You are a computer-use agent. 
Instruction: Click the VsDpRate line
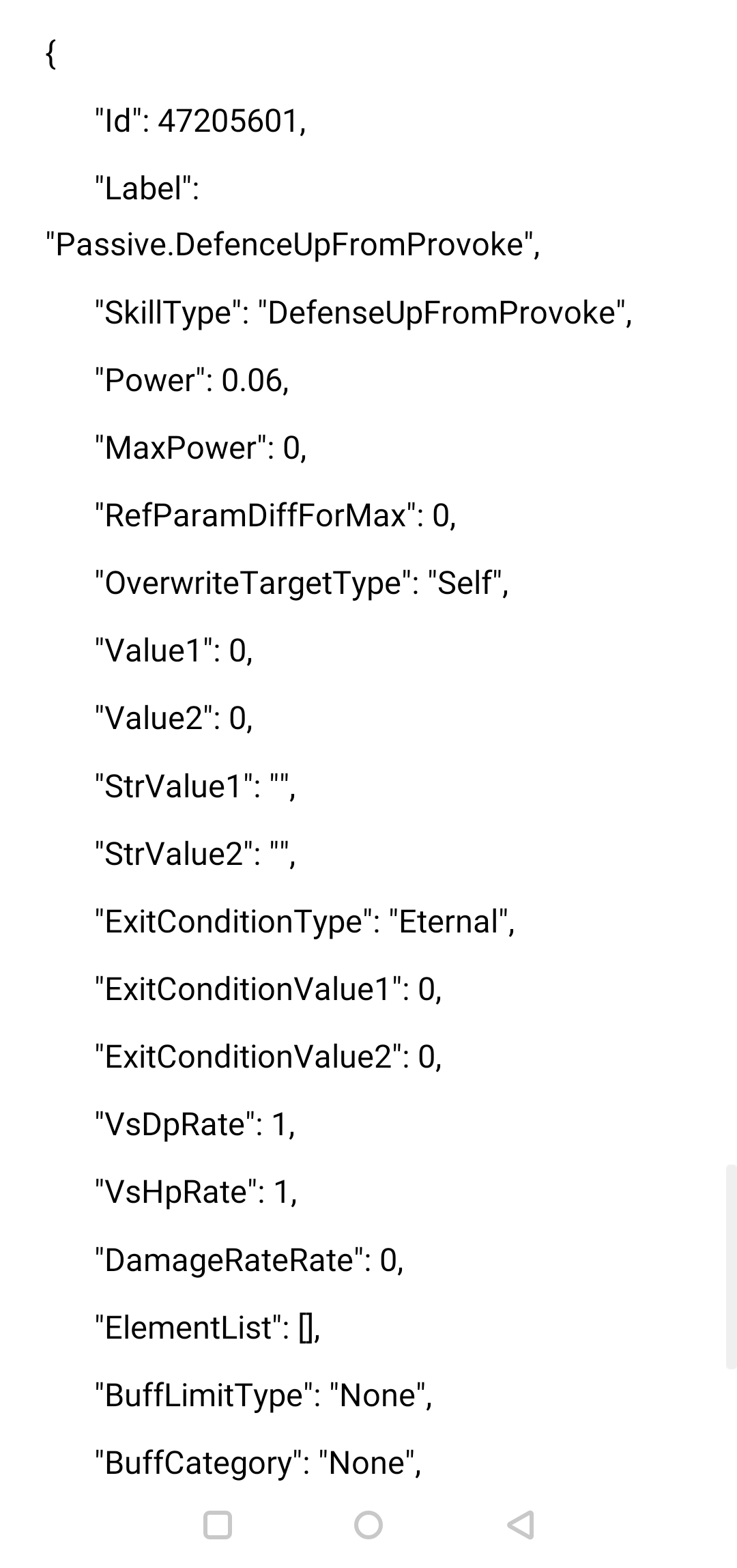(x=195, y=1124)
